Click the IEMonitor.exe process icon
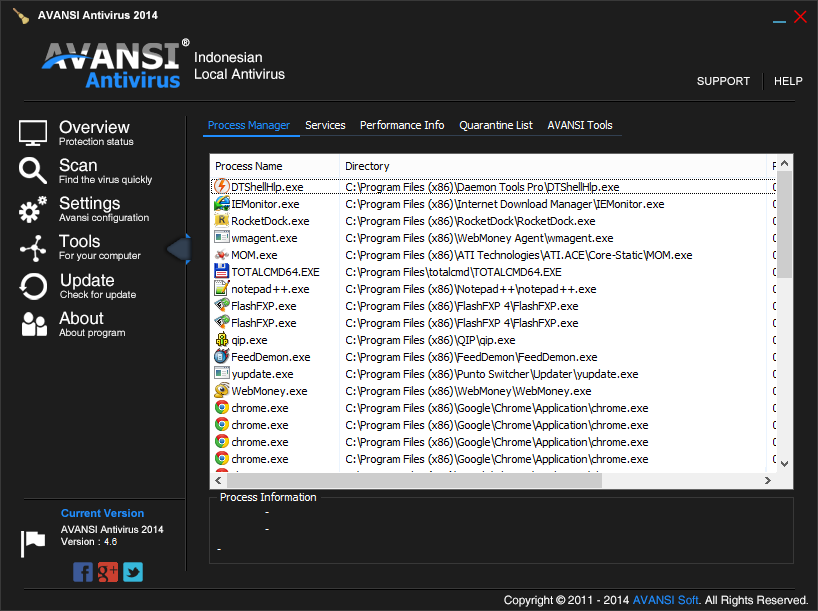818x611 pixels. coord(222,203)
